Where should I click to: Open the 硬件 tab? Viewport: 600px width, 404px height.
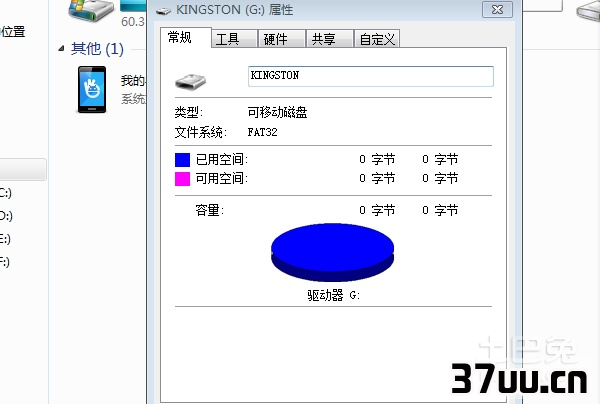282,39
